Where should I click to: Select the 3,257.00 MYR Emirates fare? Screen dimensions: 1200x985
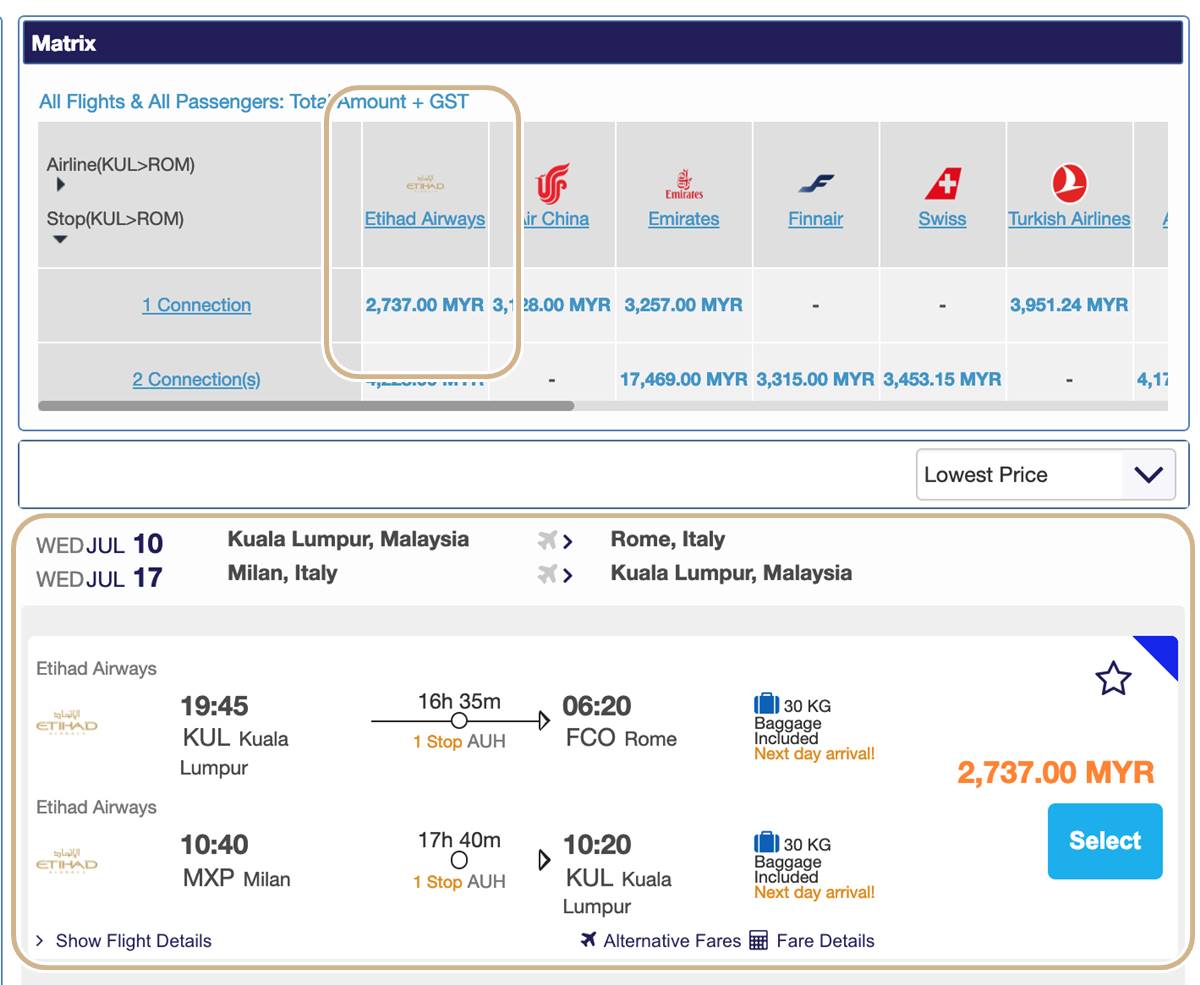coord(684,305)
